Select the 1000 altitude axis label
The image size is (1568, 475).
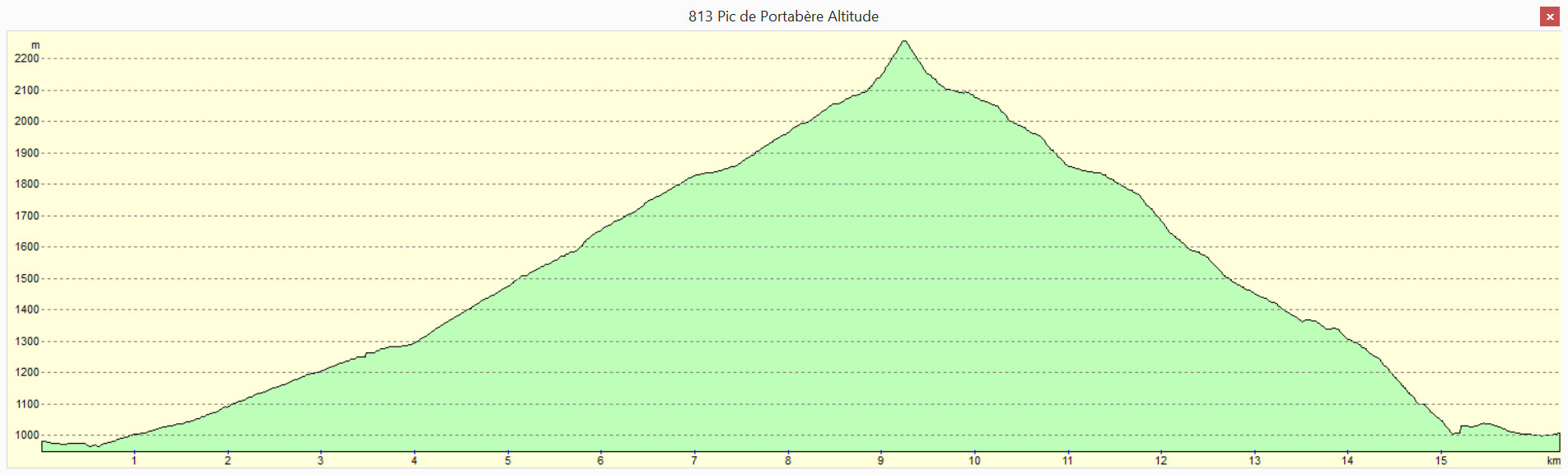pos(27,435)
